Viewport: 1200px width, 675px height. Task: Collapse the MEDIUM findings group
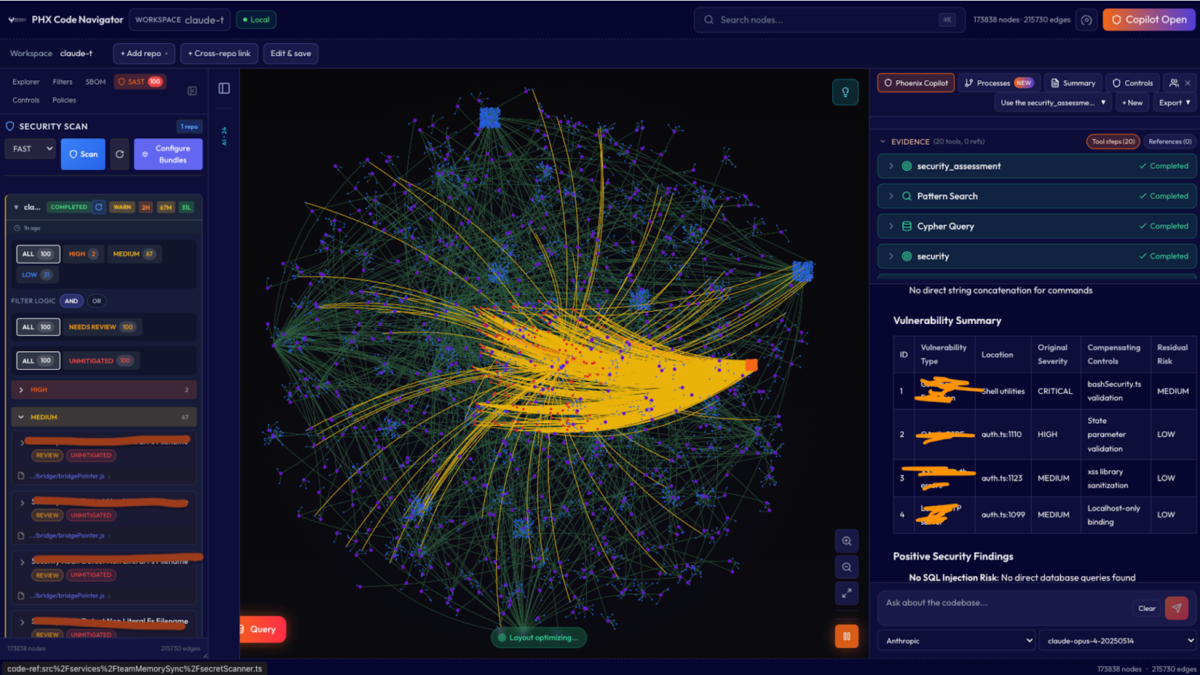22,417
